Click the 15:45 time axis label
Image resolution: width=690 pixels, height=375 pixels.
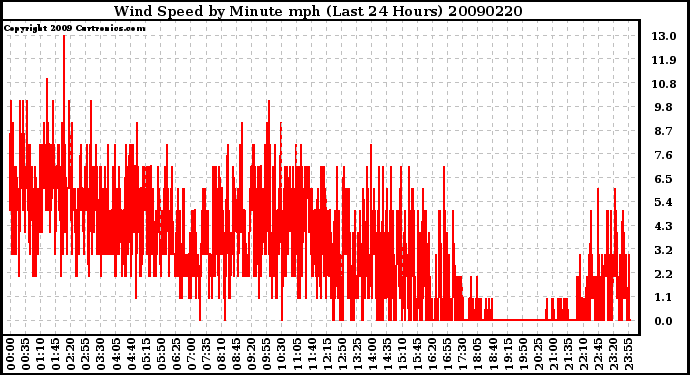[417, 354]
